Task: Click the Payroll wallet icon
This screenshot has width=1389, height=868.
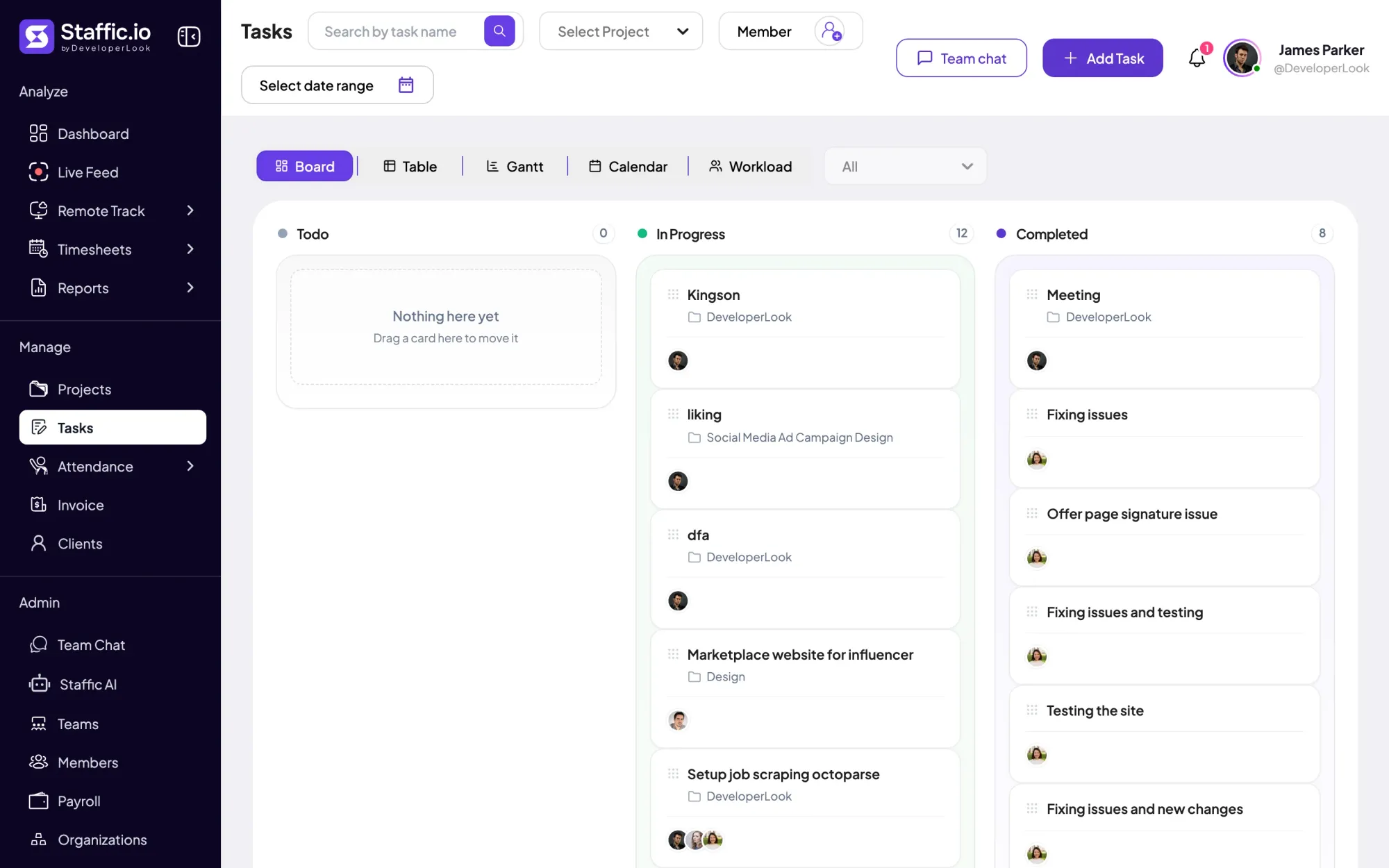Action: coord(39,801)
